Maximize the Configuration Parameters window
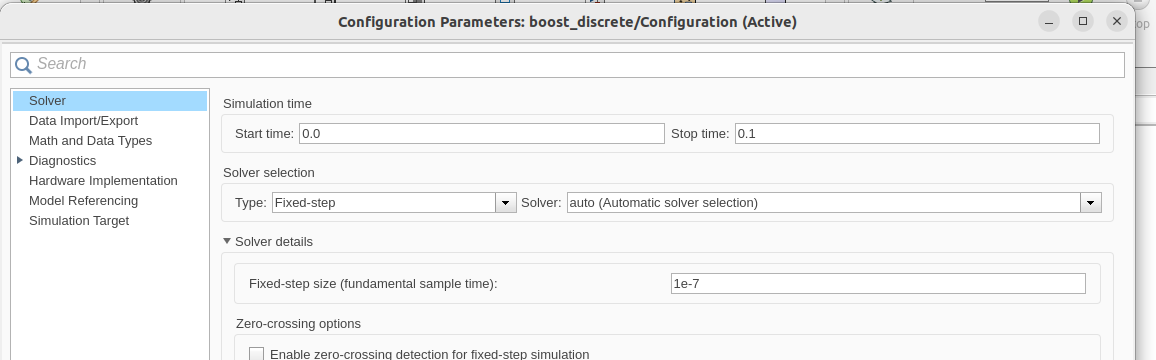 (1083, 21)
